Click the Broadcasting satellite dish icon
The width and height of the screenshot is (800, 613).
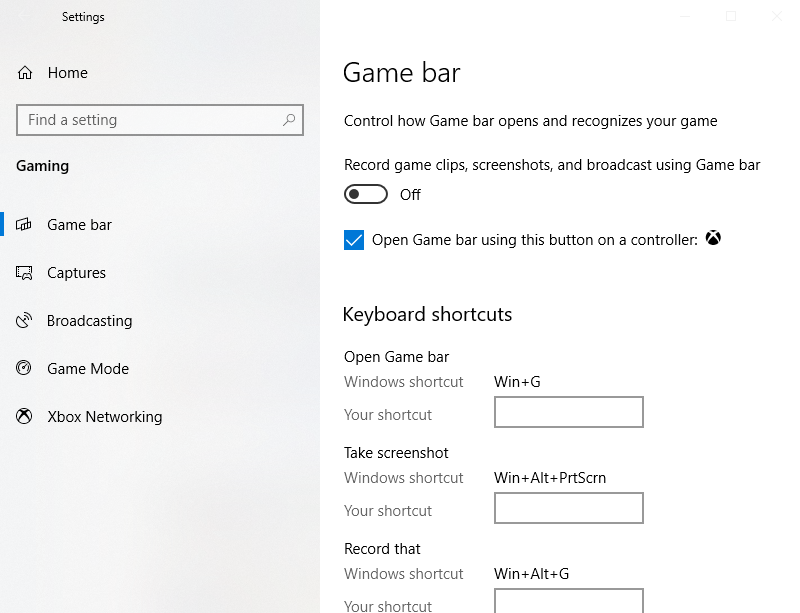click(x=24, y=321)
